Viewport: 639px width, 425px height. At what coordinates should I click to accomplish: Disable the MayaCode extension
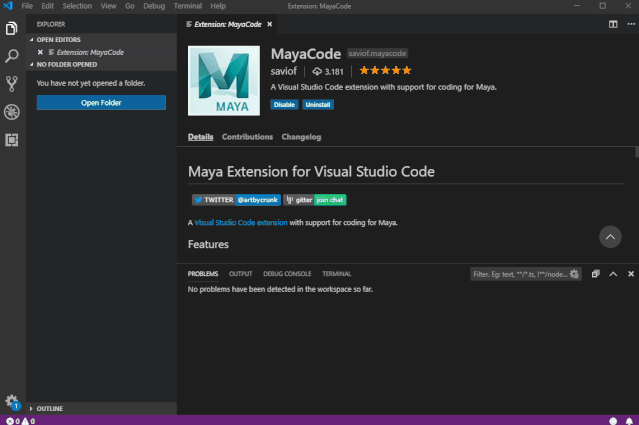[284, 105]
